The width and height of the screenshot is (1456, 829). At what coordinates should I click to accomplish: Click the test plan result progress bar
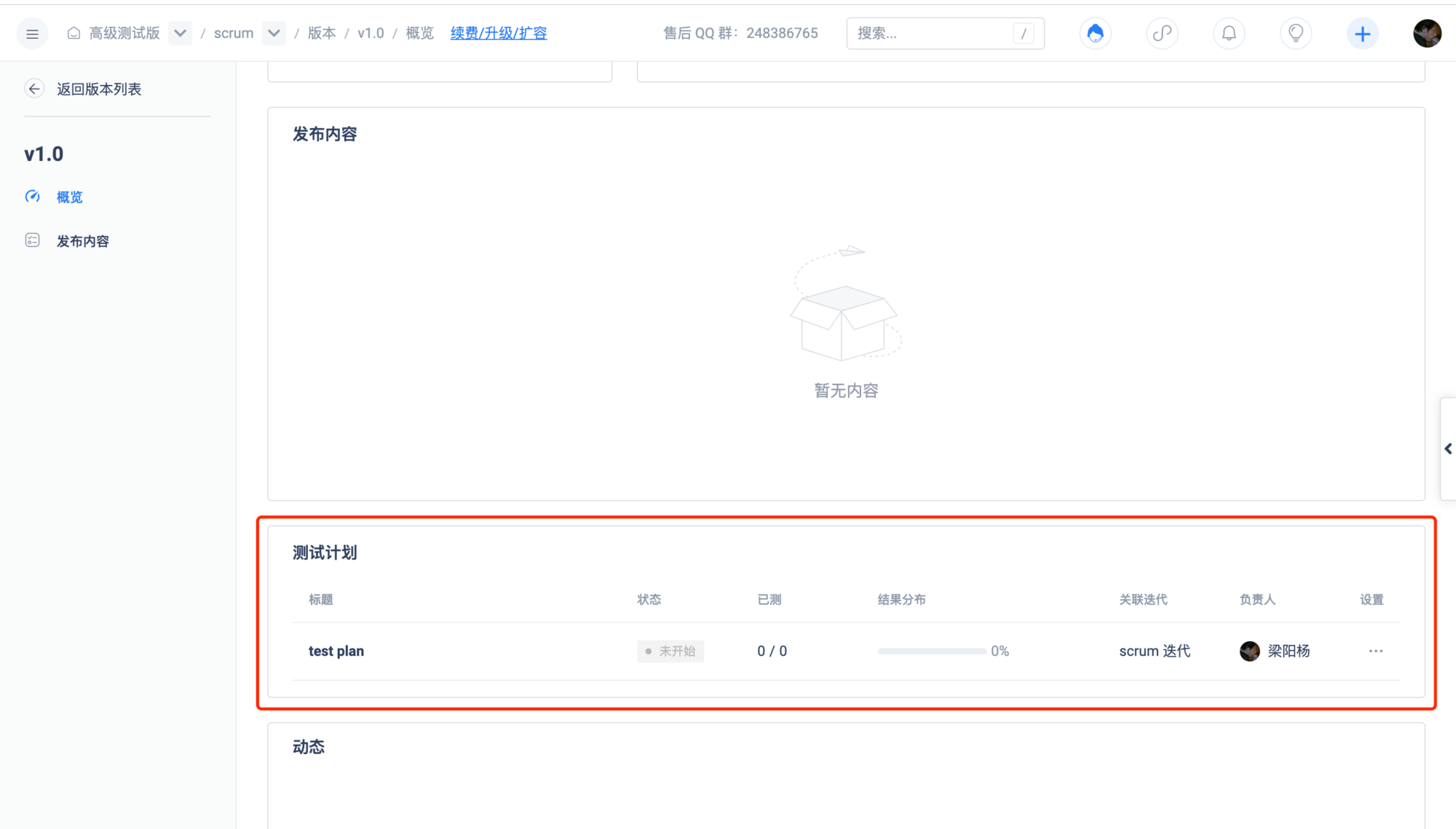932,651
